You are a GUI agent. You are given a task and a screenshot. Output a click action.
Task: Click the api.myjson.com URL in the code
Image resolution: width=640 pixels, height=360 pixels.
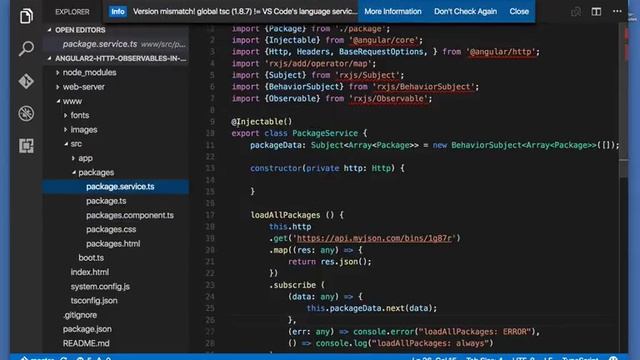[x=374, y=238]
